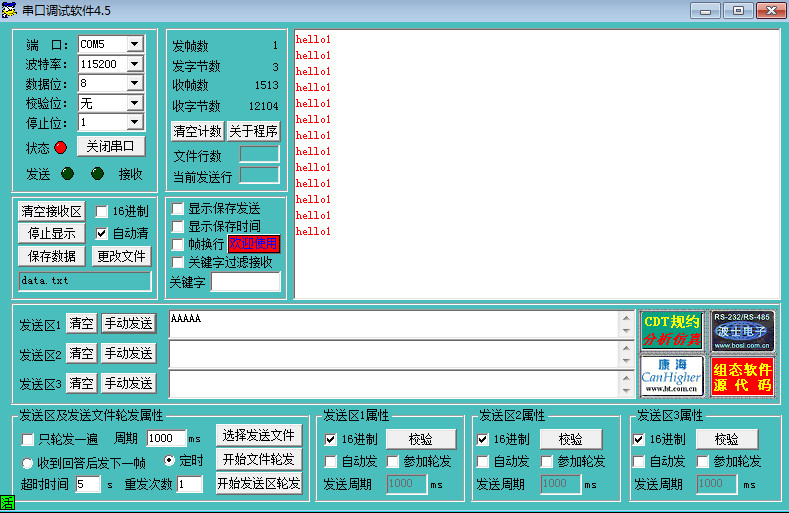This screenshot has height=513, width=789.
Task: Click 校验 button in 发送区2属性
Action: click(x=571, y=439)
